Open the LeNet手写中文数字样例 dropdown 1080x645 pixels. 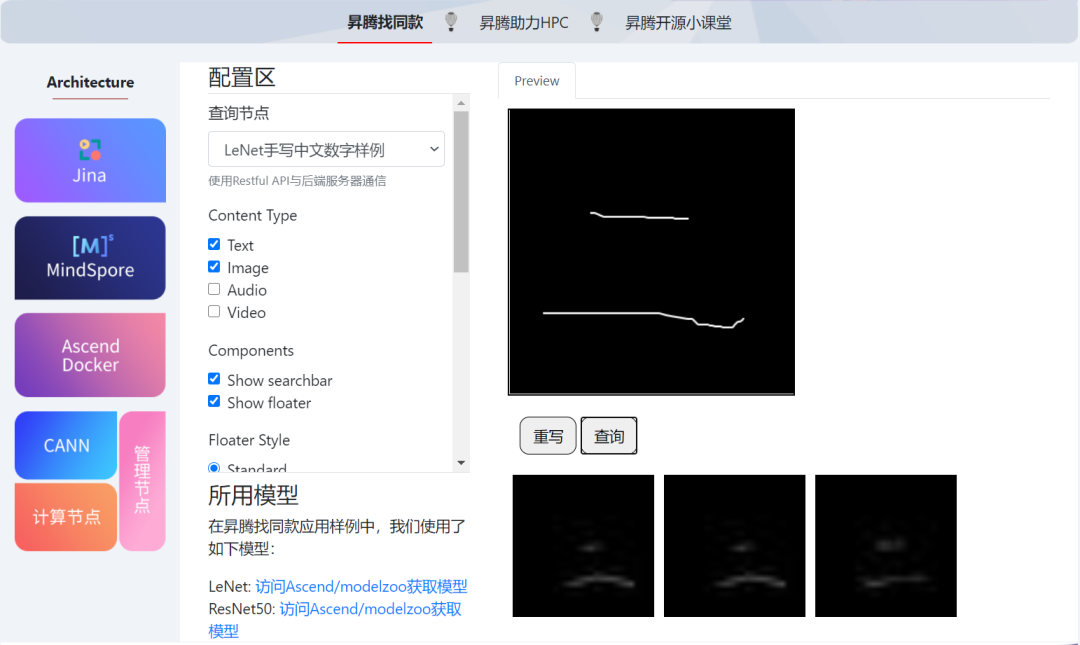(x=326, y=150)
